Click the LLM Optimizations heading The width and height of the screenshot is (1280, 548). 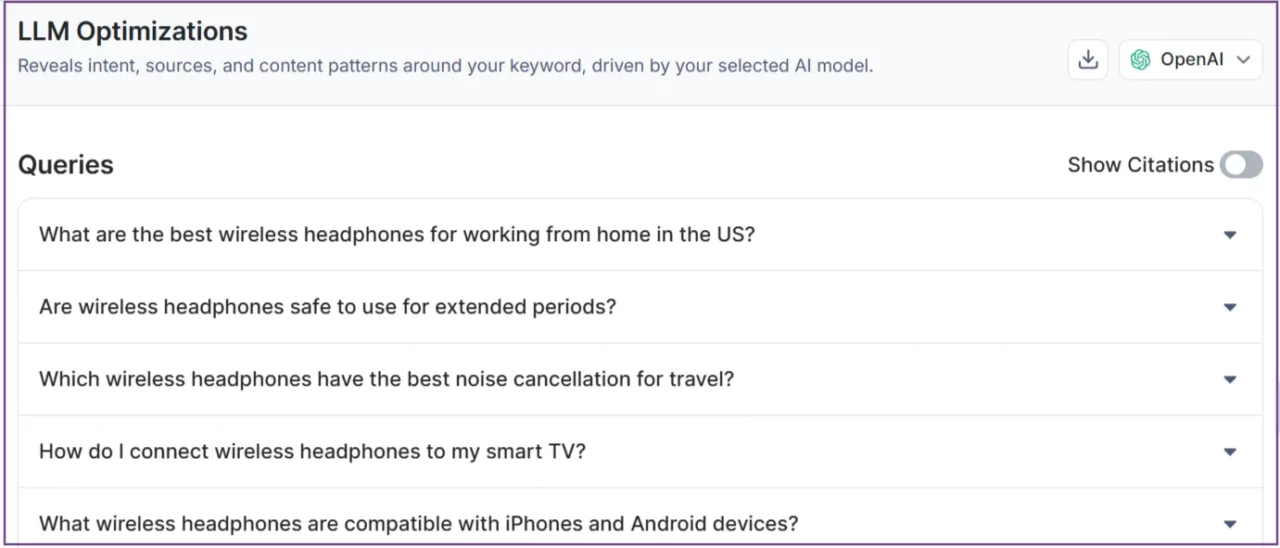tap(132, 31)
